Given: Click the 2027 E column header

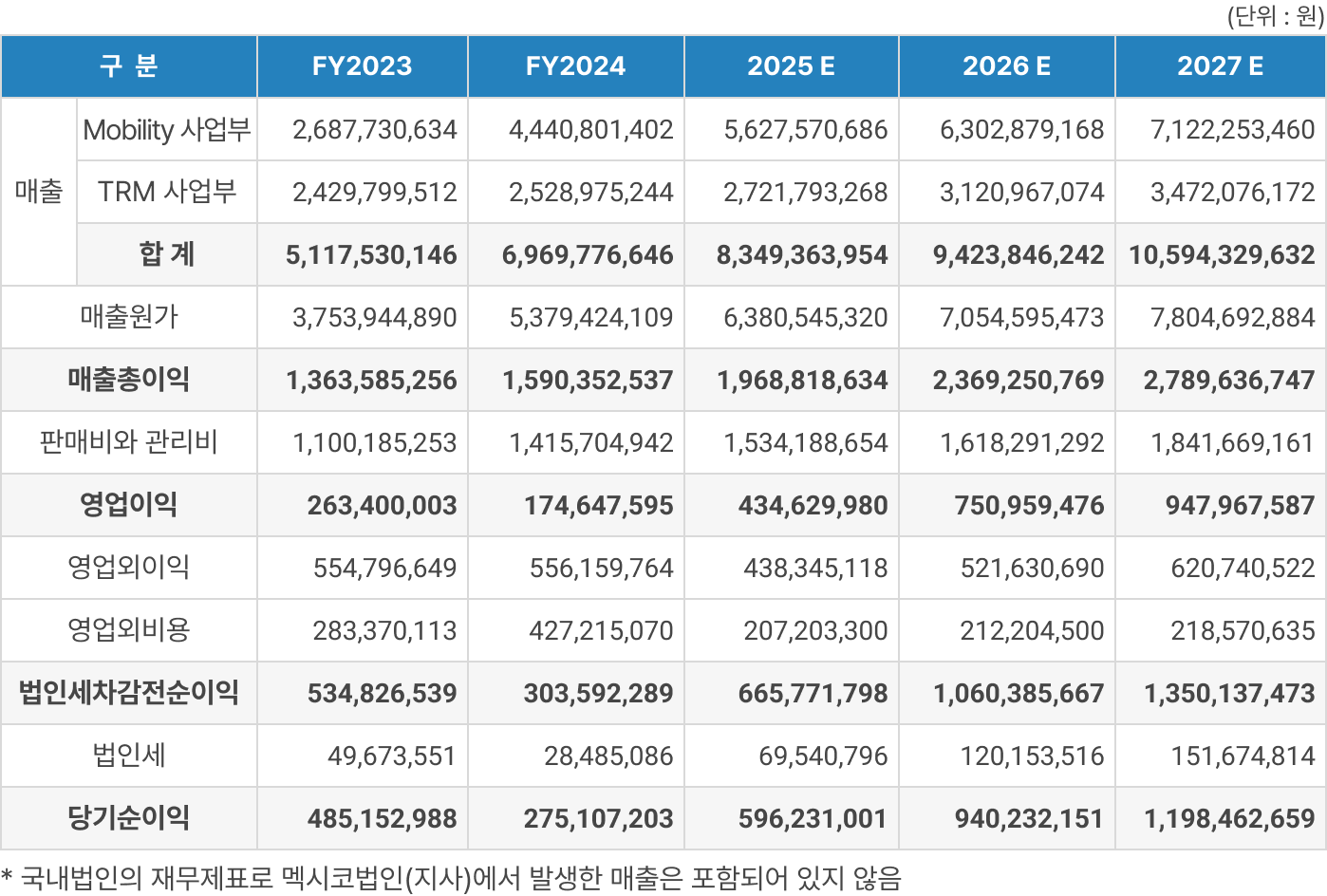Looking at the screenshot, I should tap(1220, 66).
